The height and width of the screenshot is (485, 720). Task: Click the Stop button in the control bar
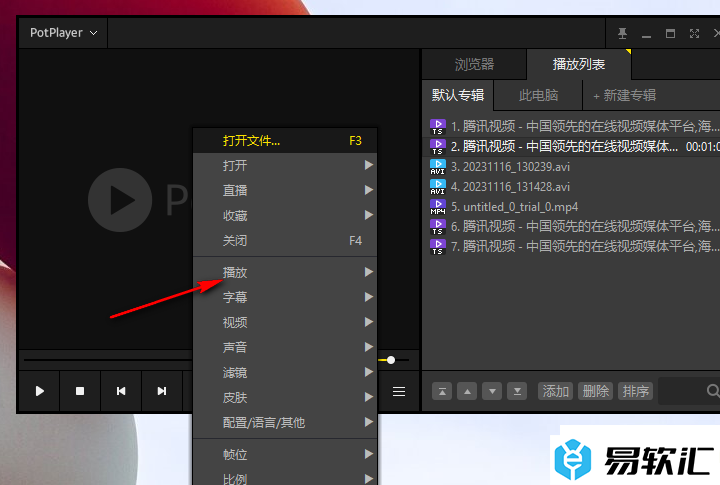(x=80, y=391)
